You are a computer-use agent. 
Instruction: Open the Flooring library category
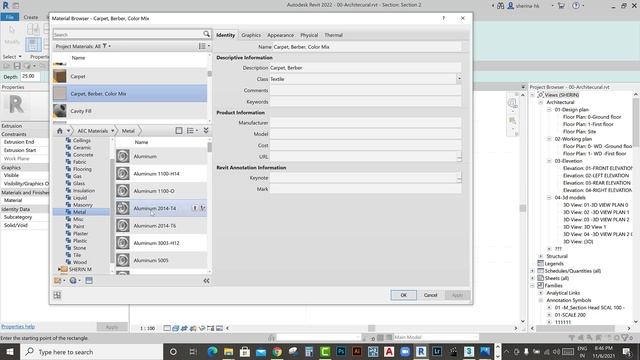[82, 169]
